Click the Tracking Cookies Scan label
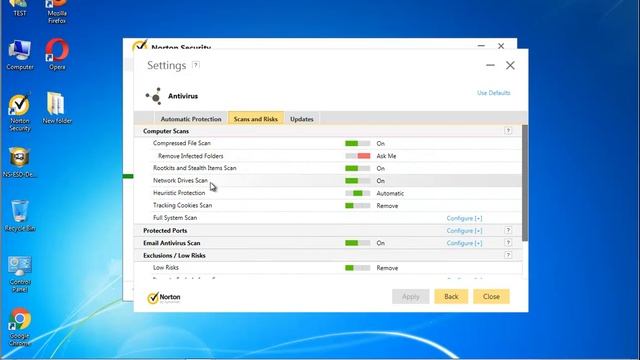The width and height of the screenshot is (640, 360). [182, 205]
